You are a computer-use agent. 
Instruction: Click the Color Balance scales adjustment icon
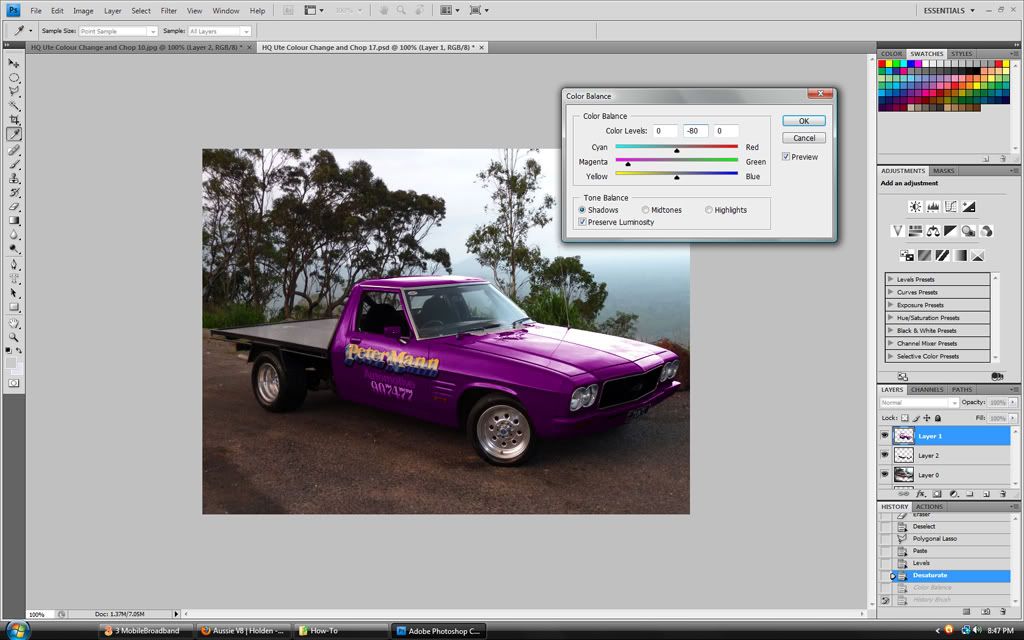point(932,231)
